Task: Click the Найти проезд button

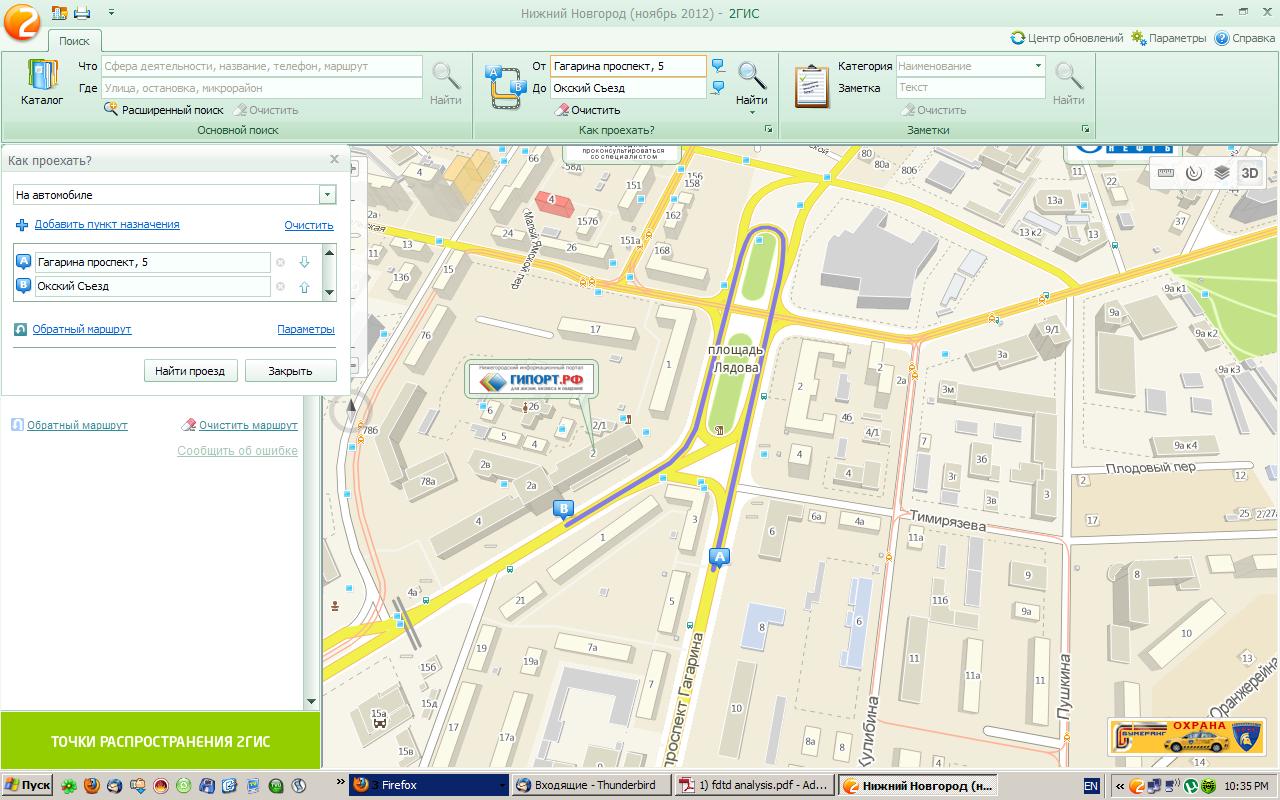Action: click(x=190, y=371)
